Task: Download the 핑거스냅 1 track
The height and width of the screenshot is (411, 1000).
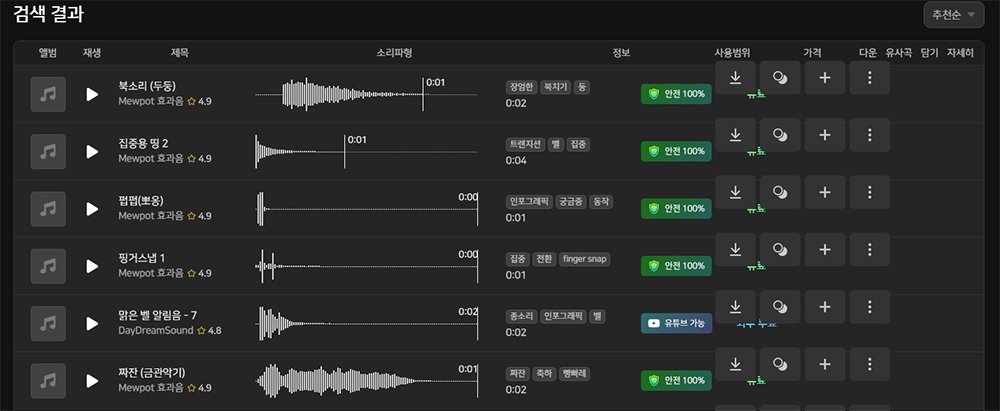Action: click(x=735, y=250)
